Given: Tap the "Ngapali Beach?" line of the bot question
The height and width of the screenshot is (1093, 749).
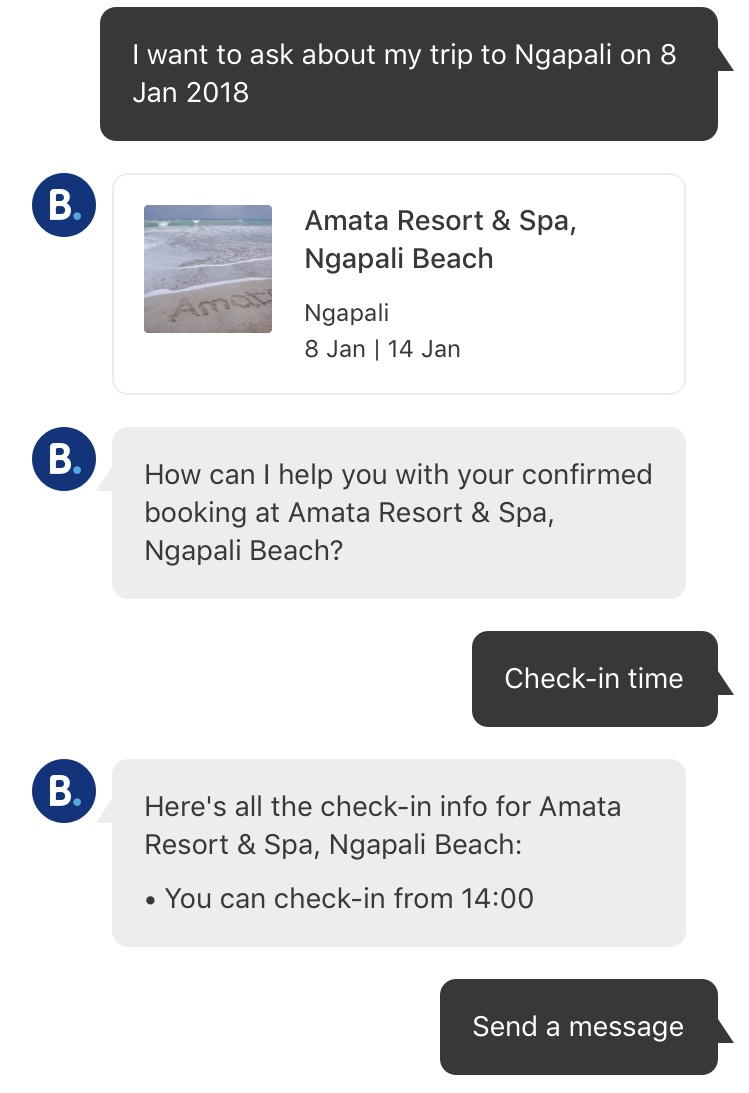Looking at the screenshot, I should [243, 550].
